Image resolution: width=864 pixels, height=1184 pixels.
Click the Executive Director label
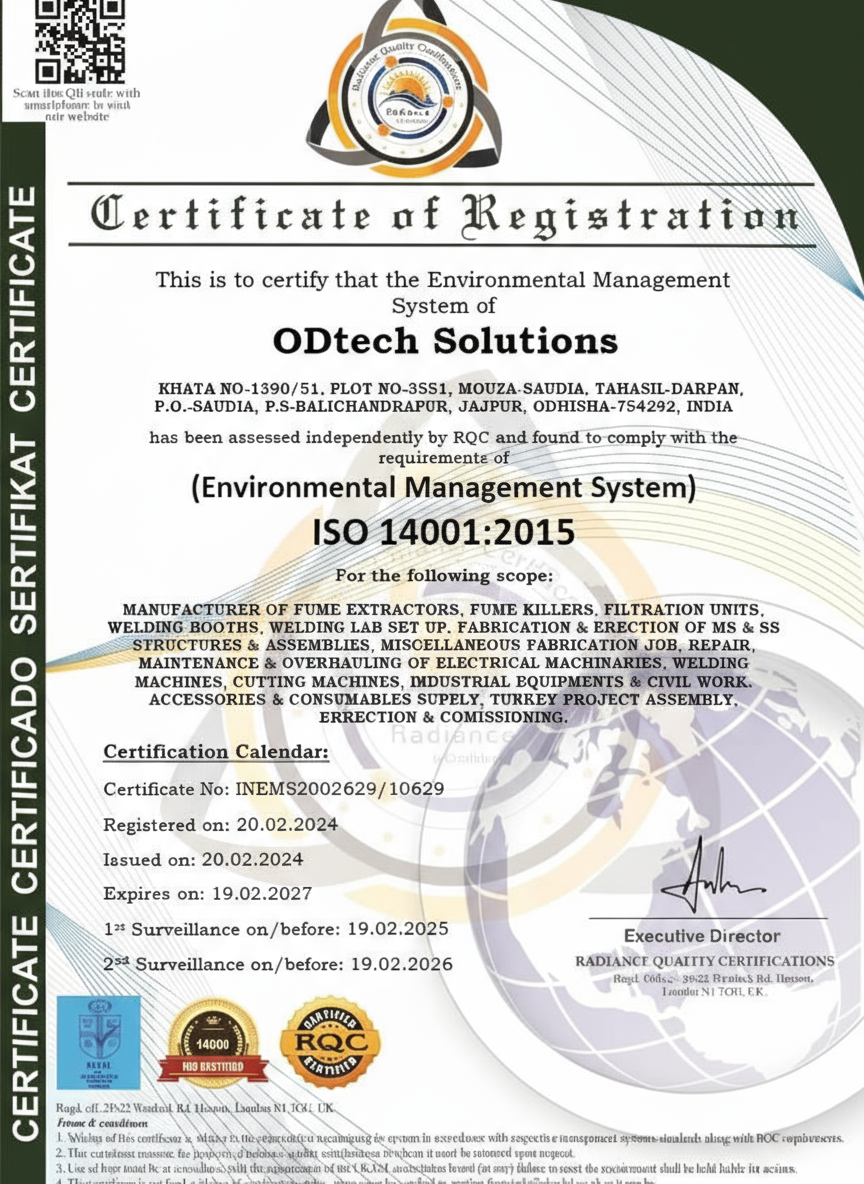701,936
